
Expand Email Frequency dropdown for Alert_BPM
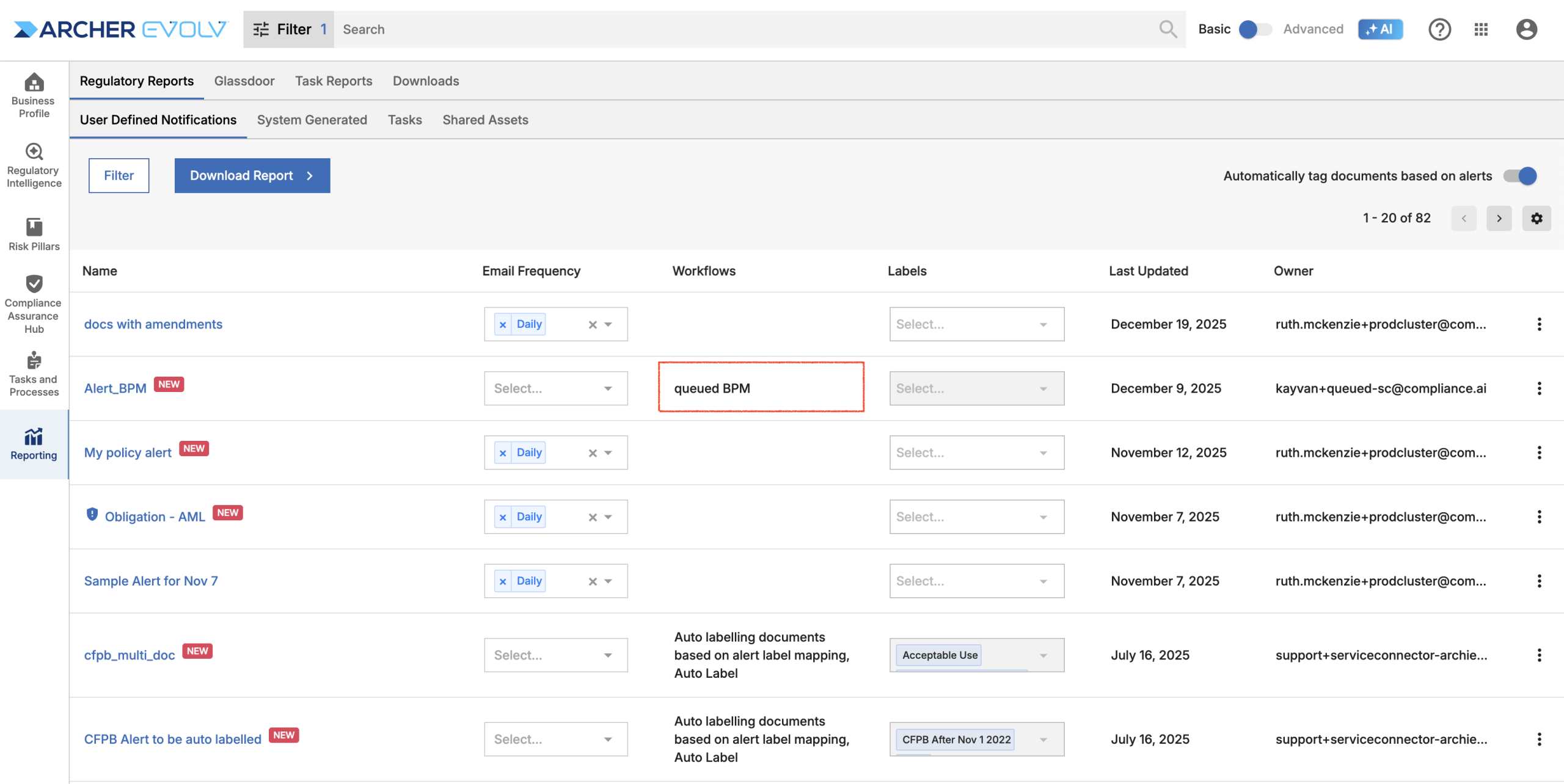point(608,388)
